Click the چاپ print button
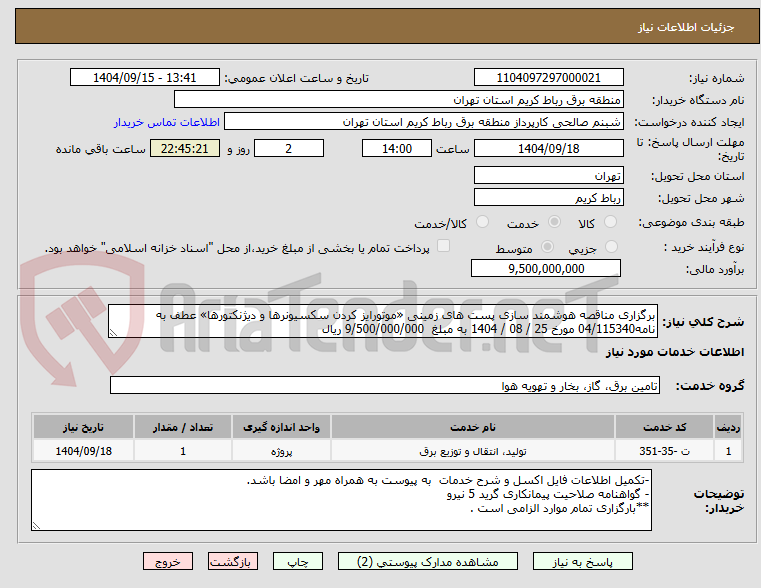761x588 pixels. tap(298, 561)
